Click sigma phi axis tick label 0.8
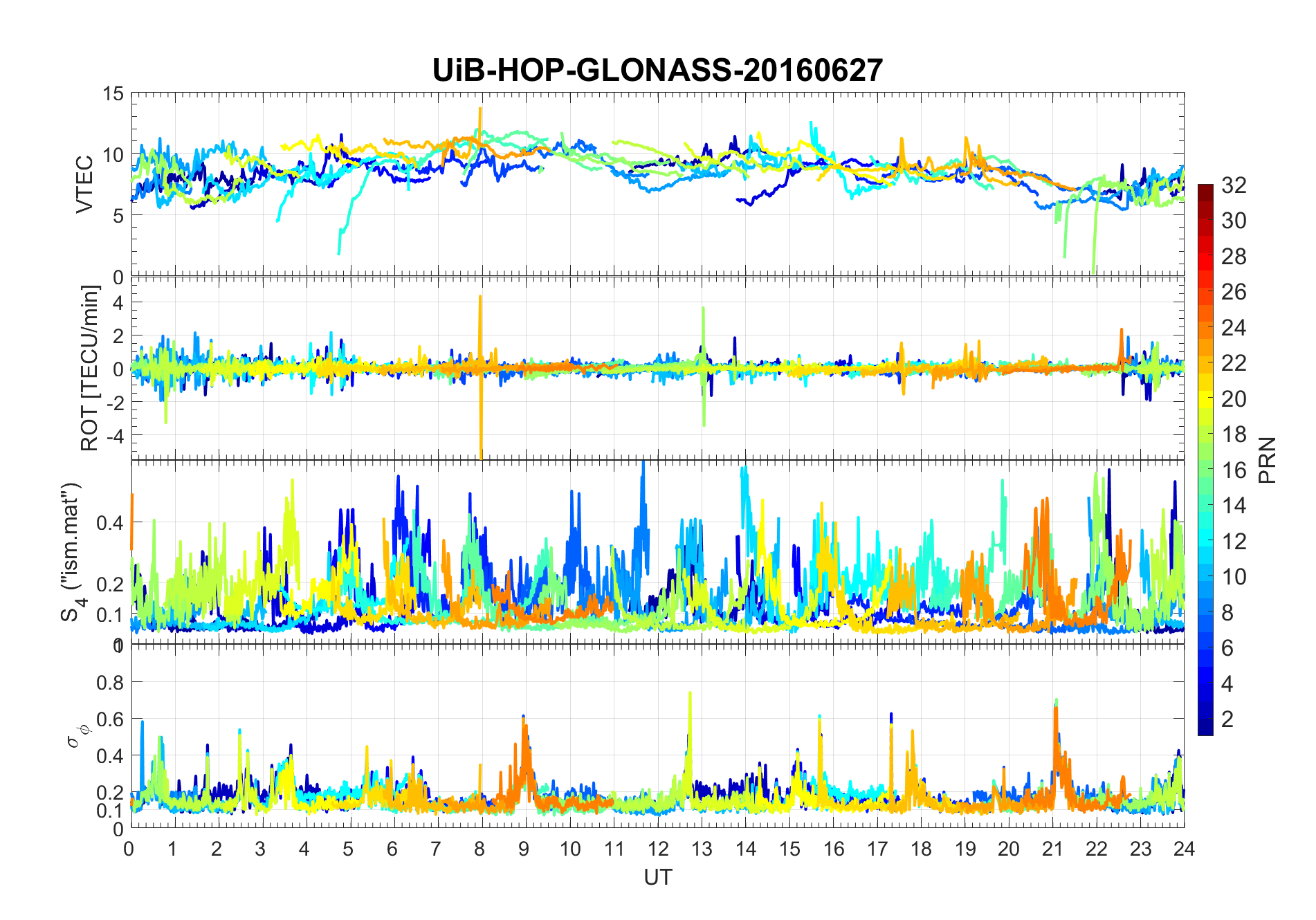Image resolution: width=1316 pixels, height=920 pixels. point(109,683)
